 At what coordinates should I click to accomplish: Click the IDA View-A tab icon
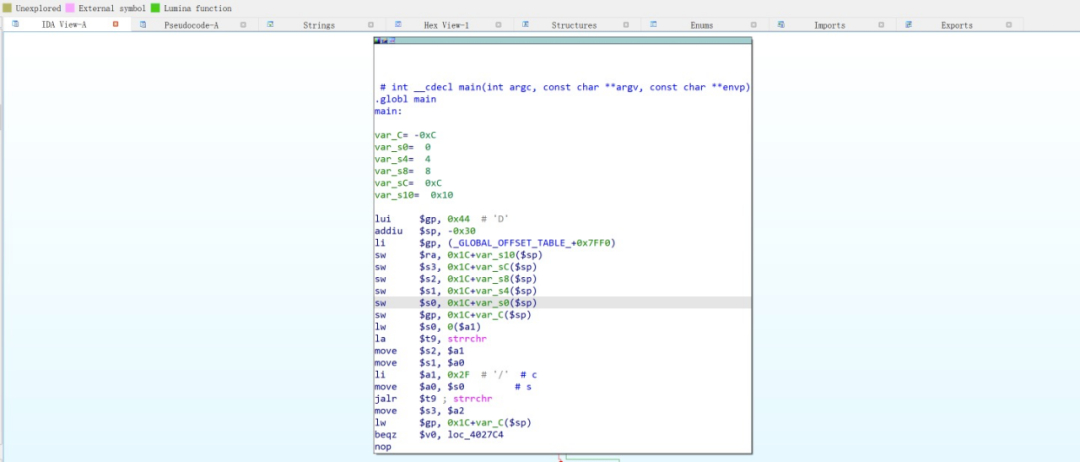pos(16,24)
